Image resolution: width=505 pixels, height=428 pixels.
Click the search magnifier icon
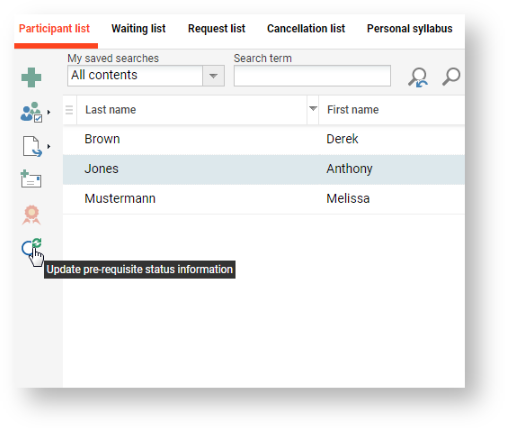451,77
